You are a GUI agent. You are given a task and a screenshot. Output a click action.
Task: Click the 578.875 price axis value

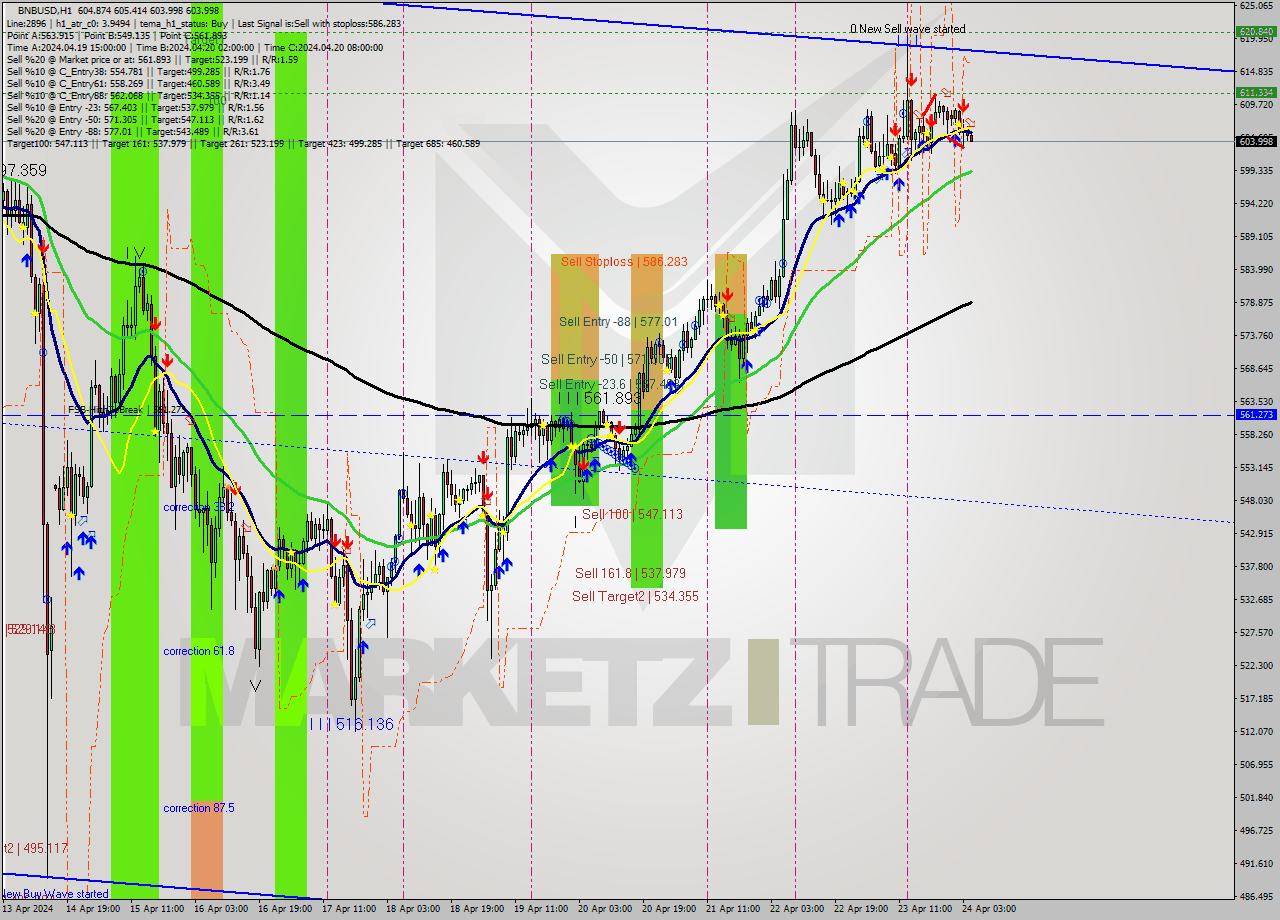pyautogui.click(x=1256, y=302)
